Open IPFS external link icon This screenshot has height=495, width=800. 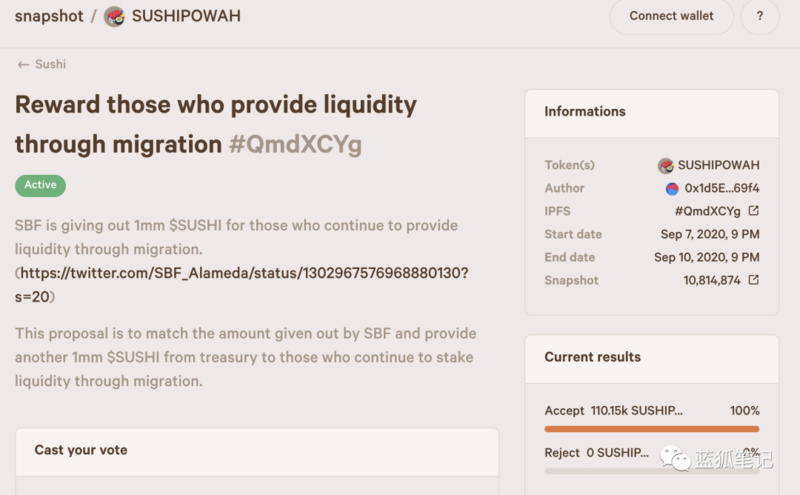pos(754,210)
